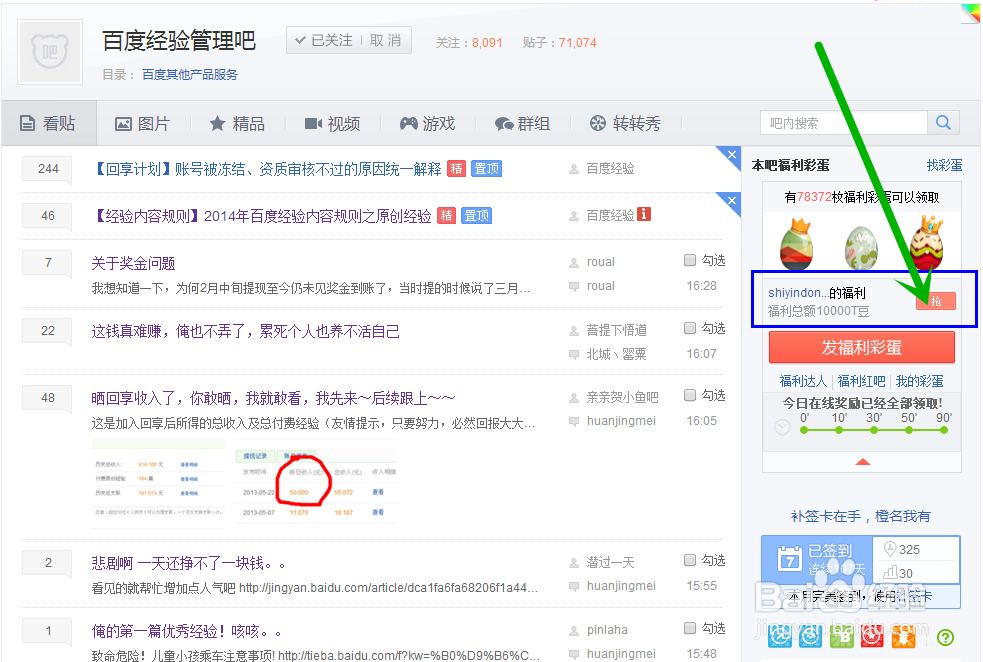The height and width of the screenshot is (662, 983).
Task: Click the person icon beside pinlaha
Action: (574, 630)
